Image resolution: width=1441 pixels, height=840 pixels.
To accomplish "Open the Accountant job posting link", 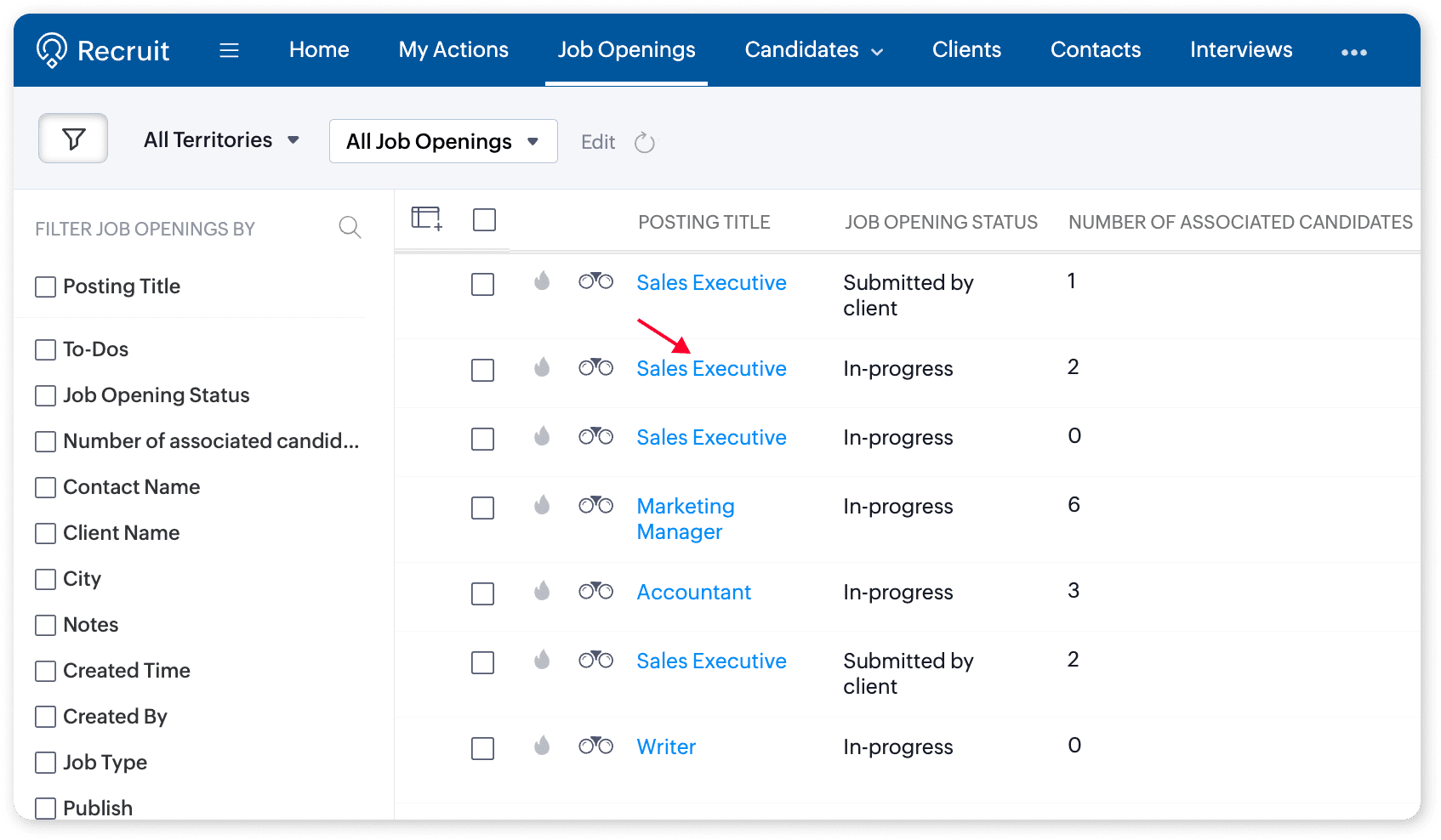I will (x=693, y=593).
